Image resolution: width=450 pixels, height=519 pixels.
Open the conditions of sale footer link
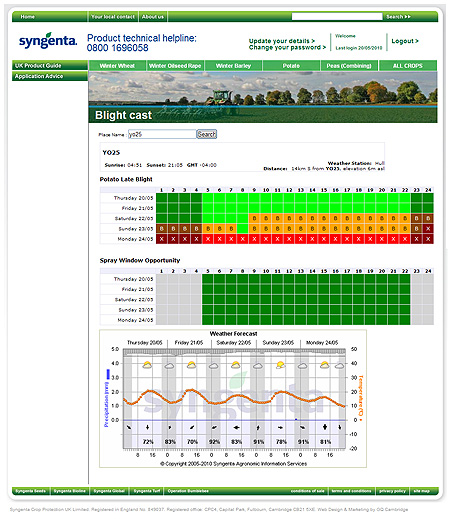point(307,491)
